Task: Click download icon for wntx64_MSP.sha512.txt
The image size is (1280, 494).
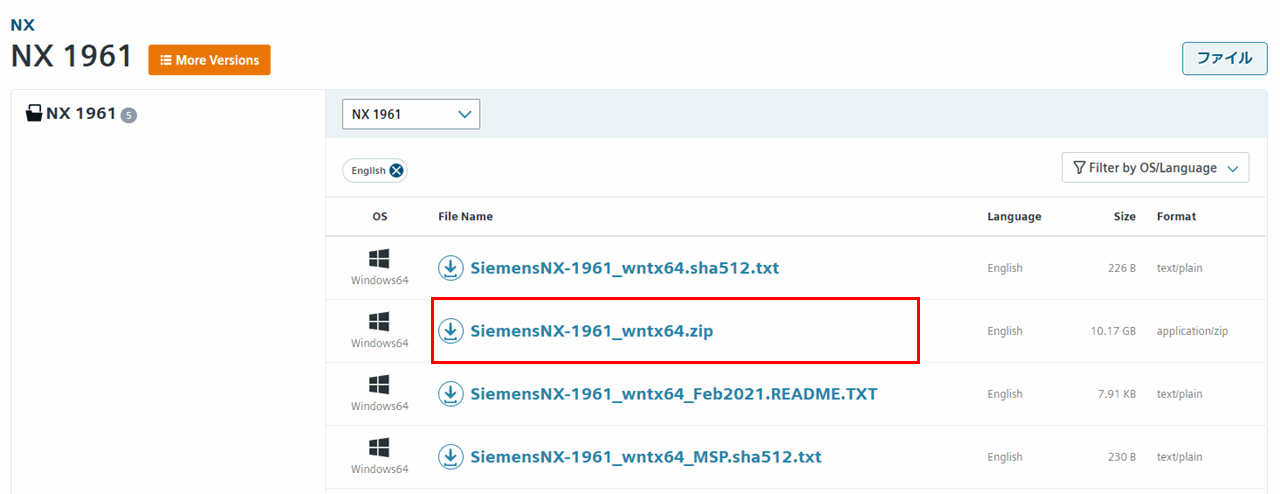Action: tap(451, 457)
